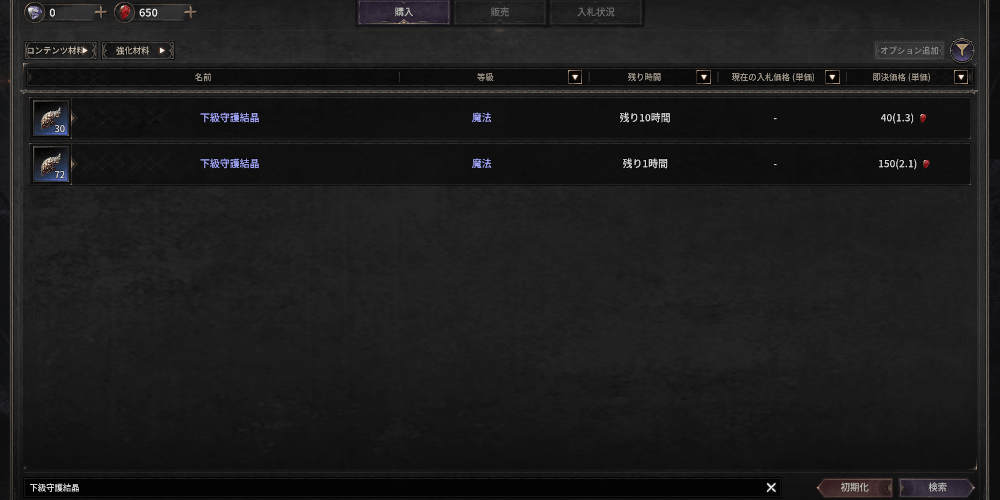Click the filter funnel icon
1000x500 pixels.
[x=962, y=50]
